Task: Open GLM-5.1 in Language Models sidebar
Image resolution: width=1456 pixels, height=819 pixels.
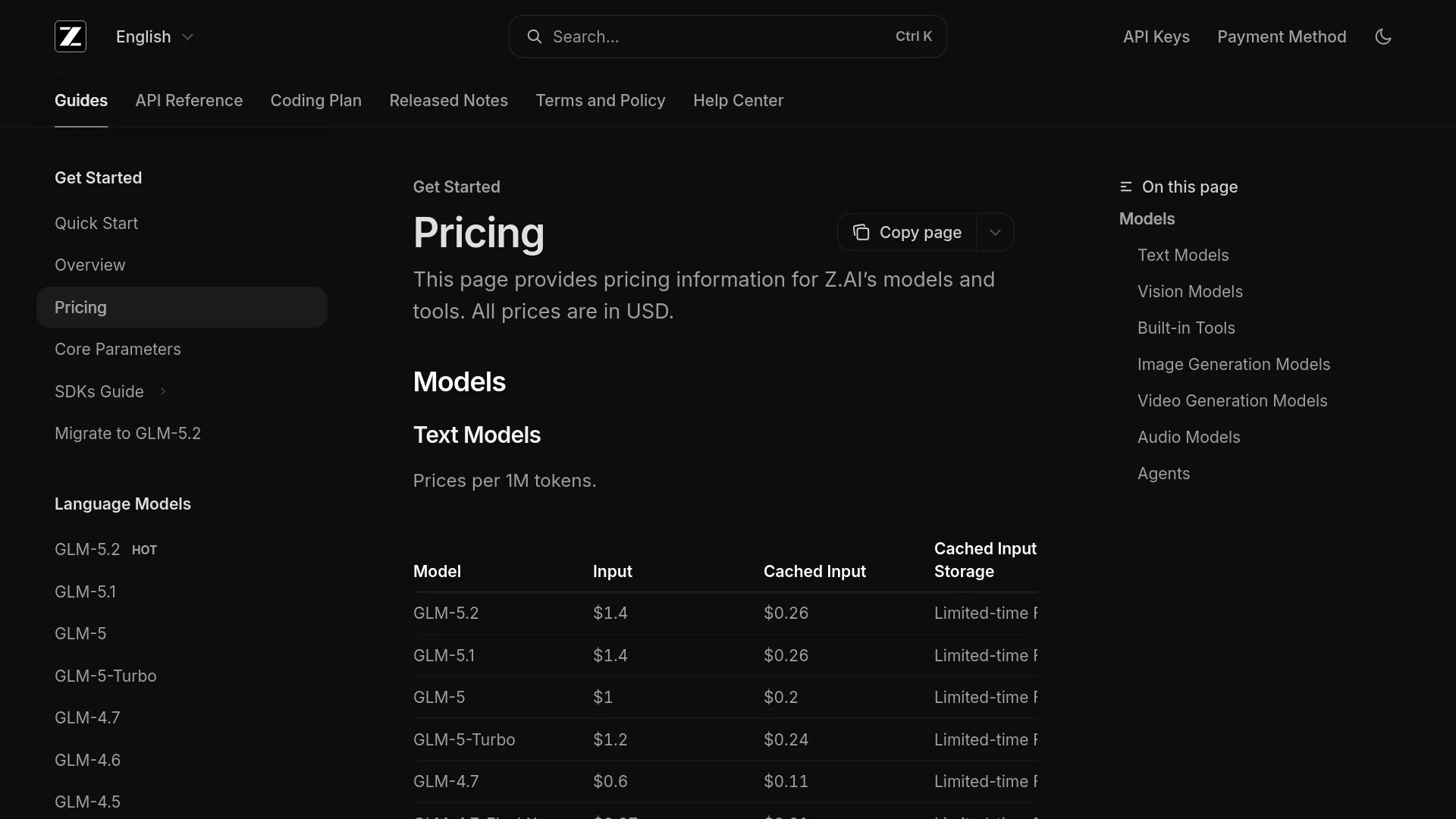Action: click(x=182, y=591)
